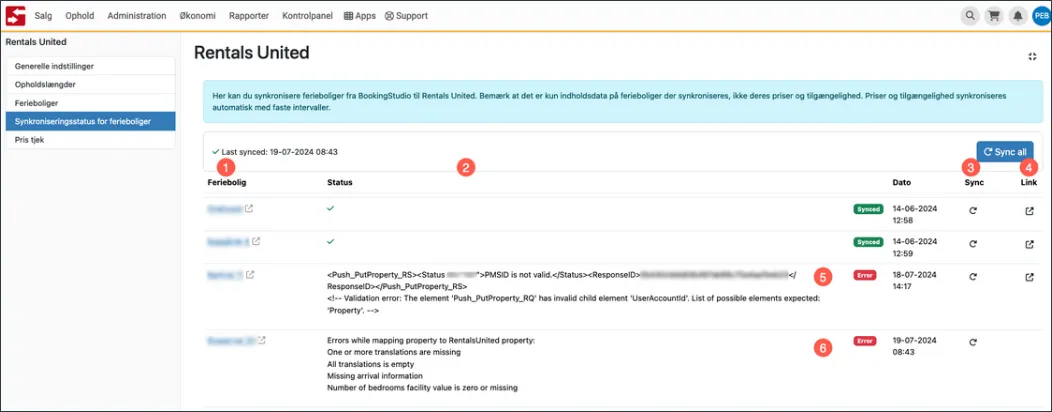Click sync icon for first property row
The width and height of the screenshot is (1052, 412).
[x=973, y=211]
